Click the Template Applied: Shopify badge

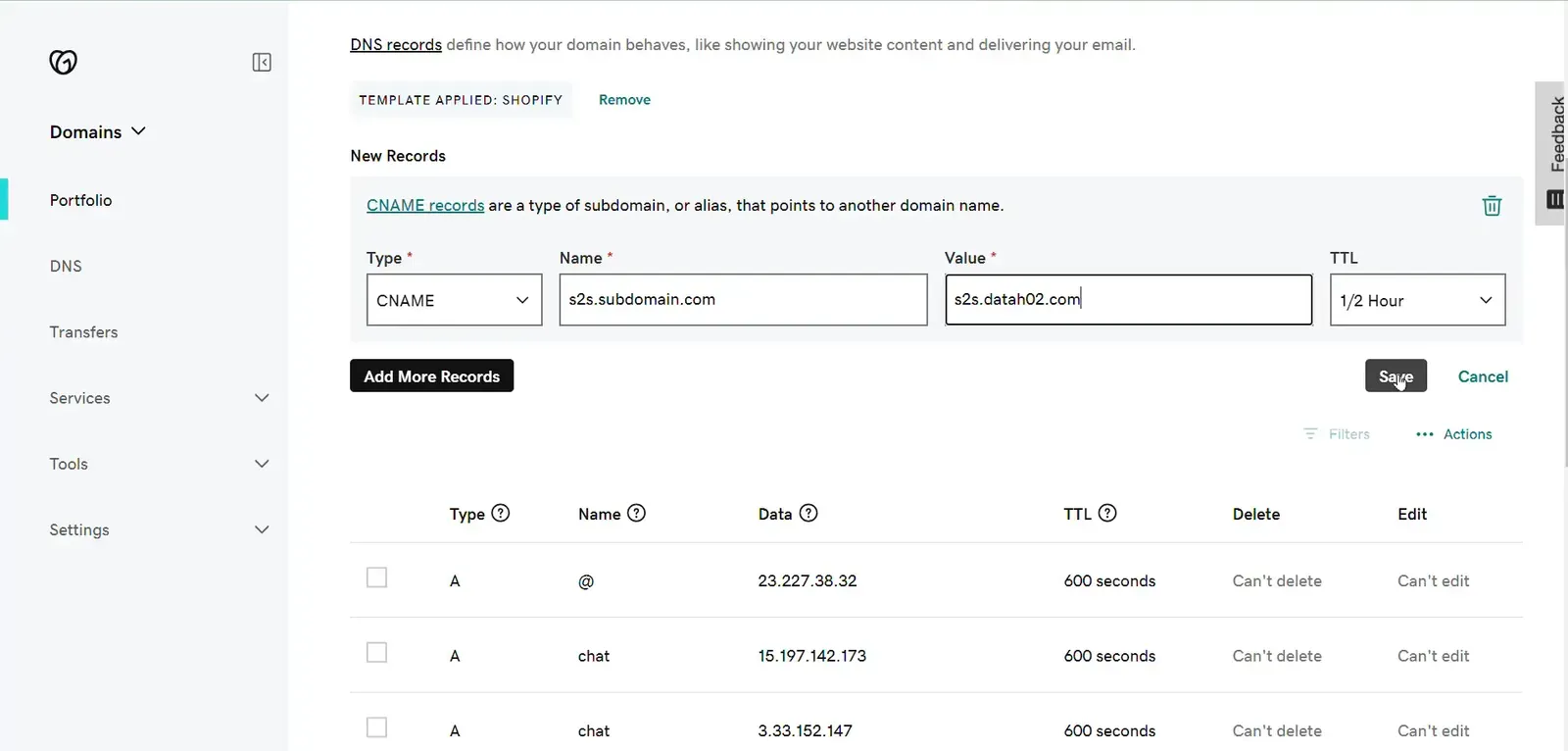point(461,100)
